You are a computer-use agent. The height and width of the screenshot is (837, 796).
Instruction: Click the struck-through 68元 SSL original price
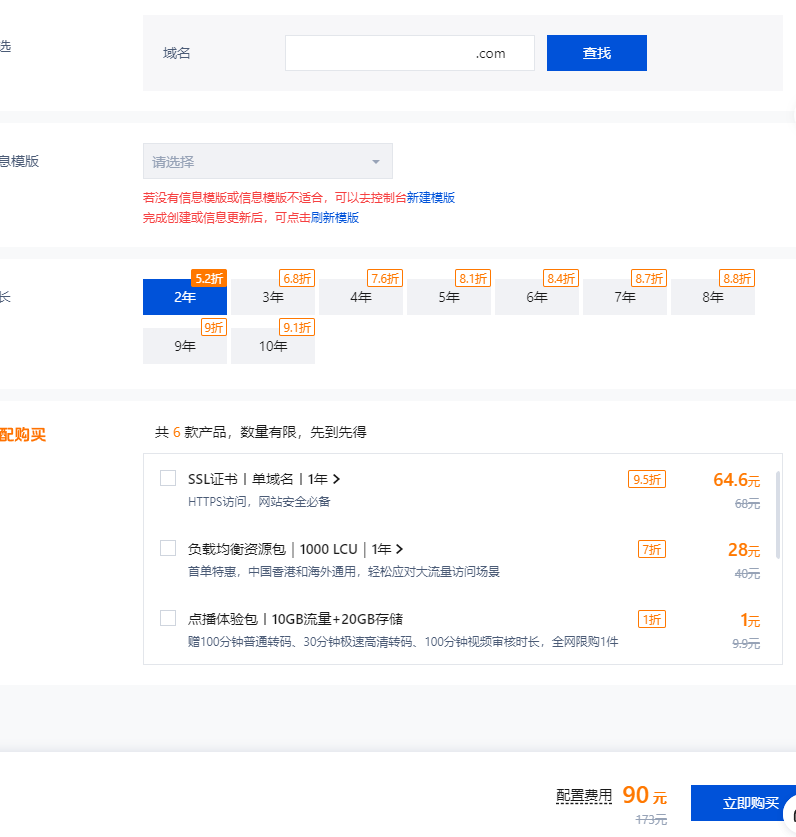[747, 503]
